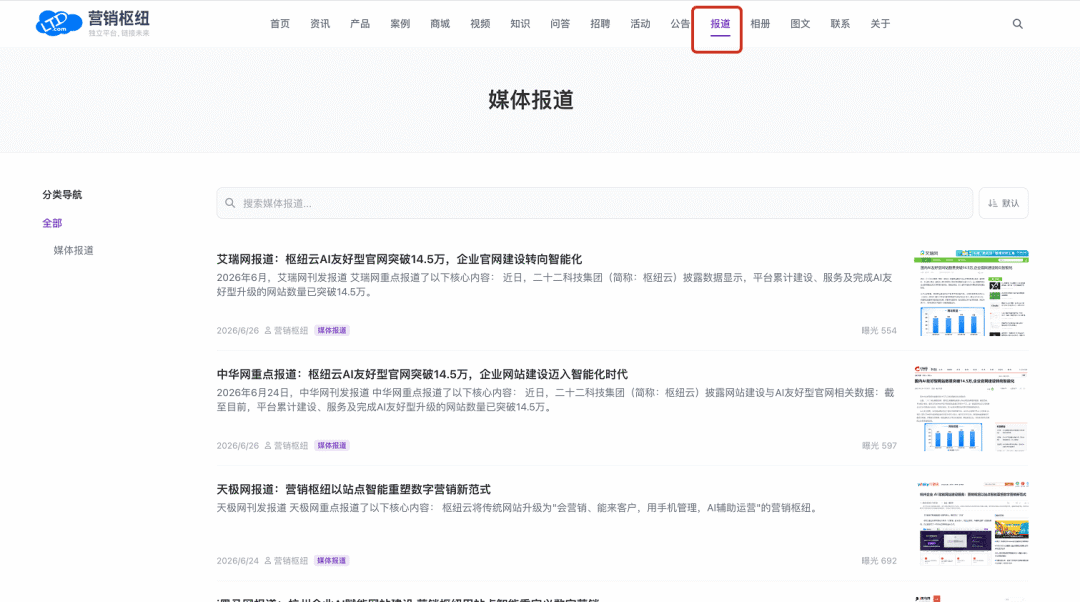Open the 视频 navigation item
Screen dimensions: 1080x602
pos(480,23)
